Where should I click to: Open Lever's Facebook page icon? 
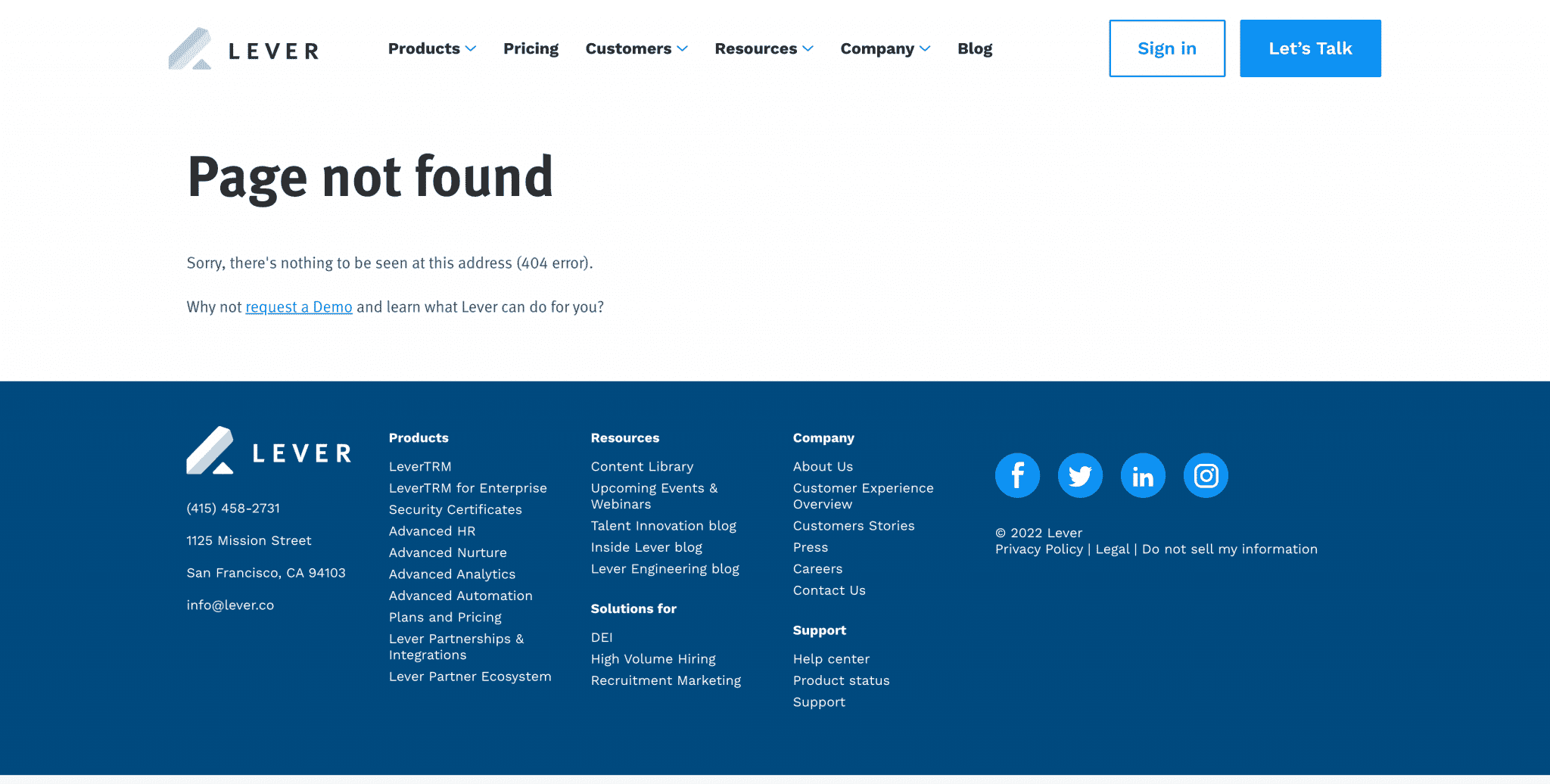tap(1017, 475)
